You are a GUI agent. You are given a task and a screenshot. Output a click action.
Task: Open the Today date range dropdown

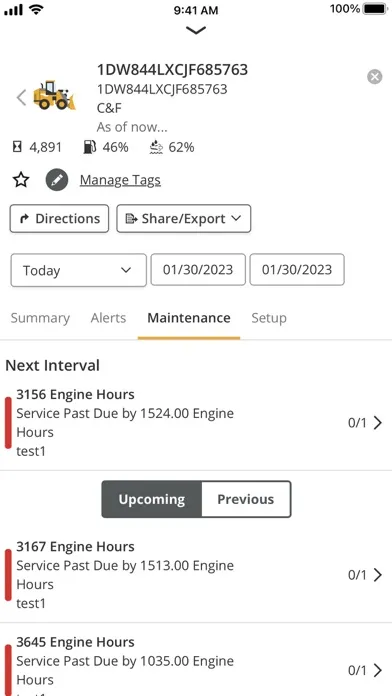(x=79, y=270)
